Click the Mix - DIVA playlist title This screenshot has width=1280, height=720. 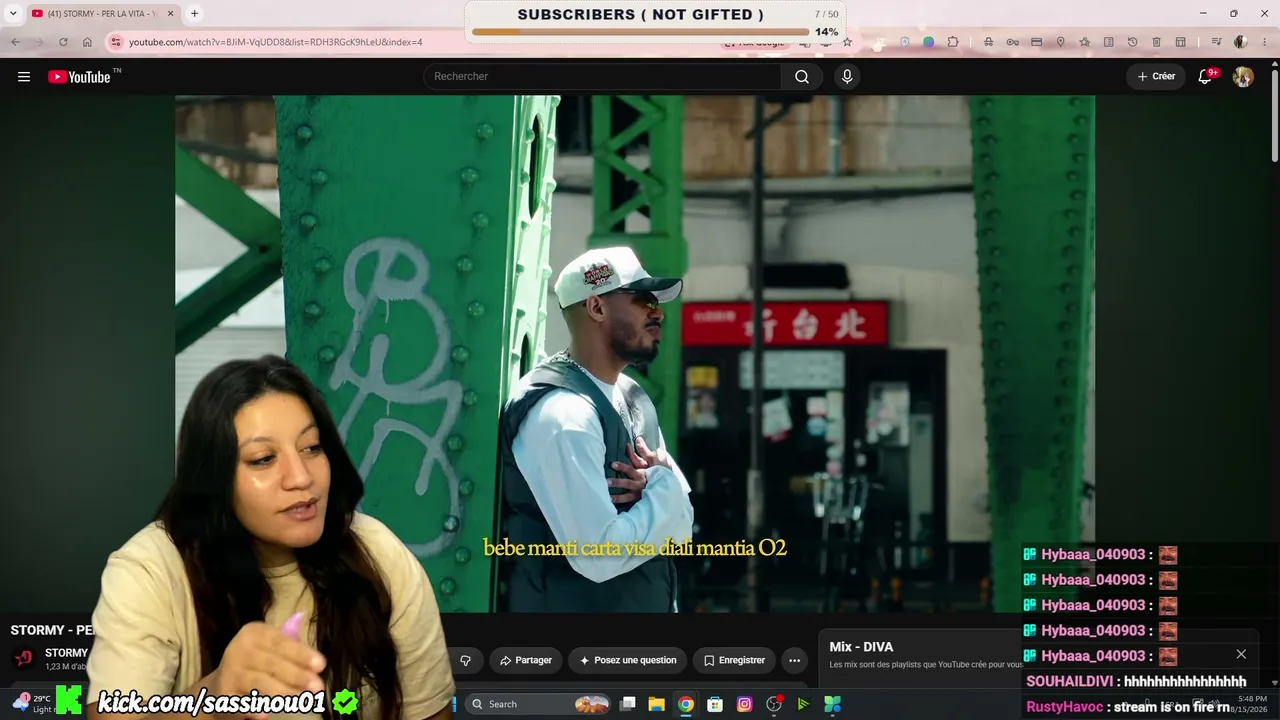[861, 647]
